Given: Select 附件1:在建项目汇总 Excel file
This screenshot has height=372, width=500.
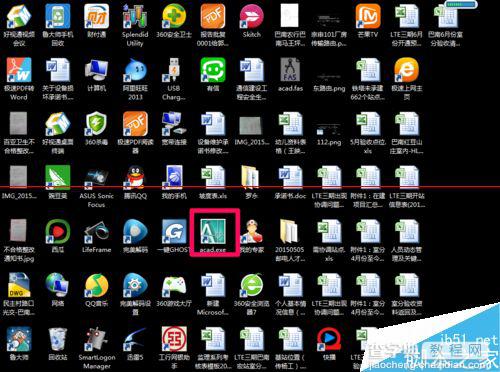Looking at the screenshot, I should tap(368, 177).
